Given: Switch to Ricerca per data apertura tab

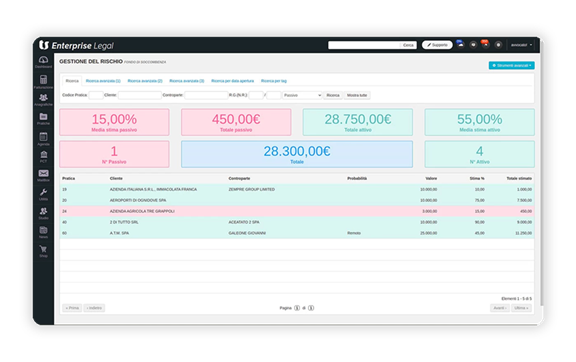Looking at the screenshot, I should pyautogui.click(x=232, y=81).
